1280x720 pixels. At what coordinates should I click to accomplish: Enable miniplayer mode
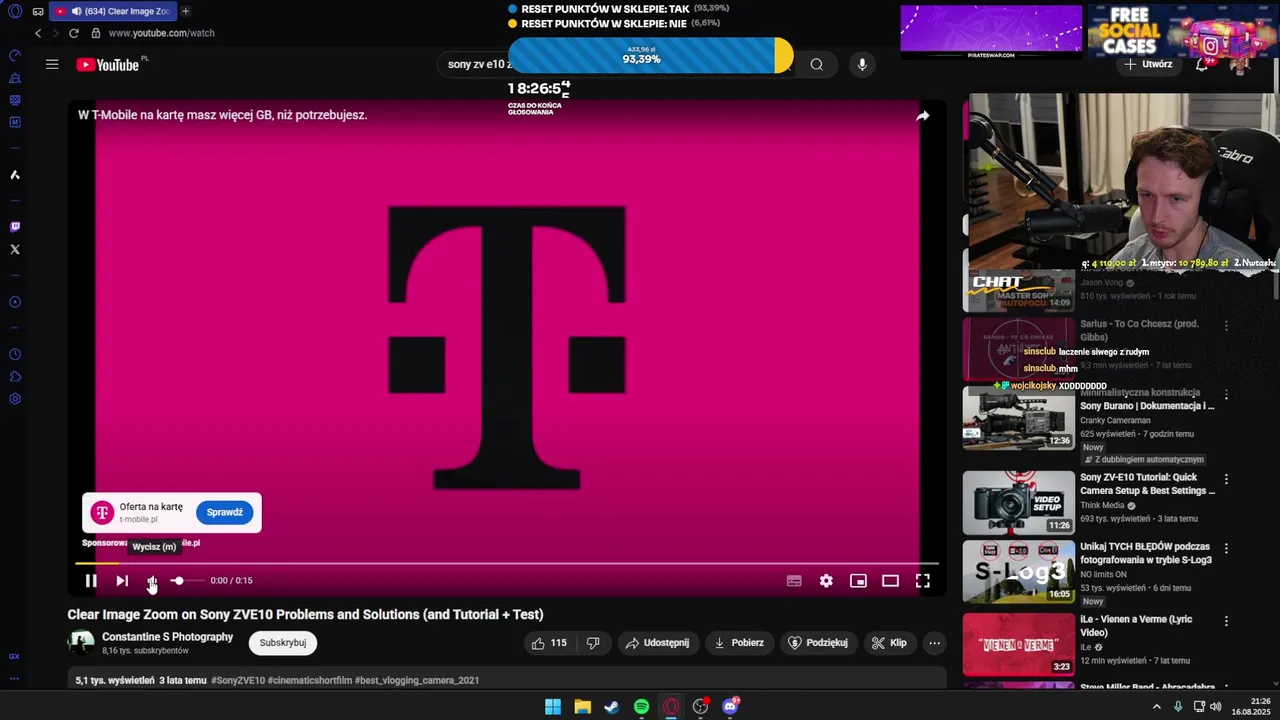pyautogui.click(x=858, y=581)
